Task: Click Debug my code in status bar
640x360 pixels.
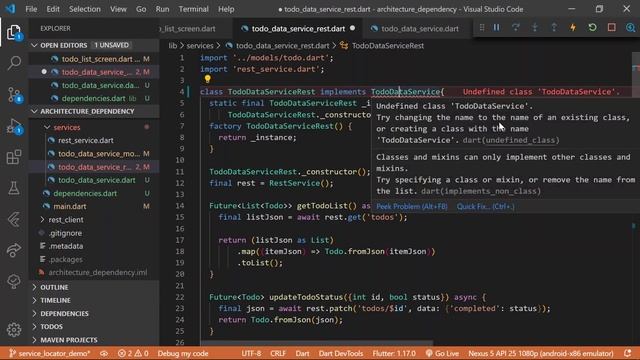Action: (183, 353)
